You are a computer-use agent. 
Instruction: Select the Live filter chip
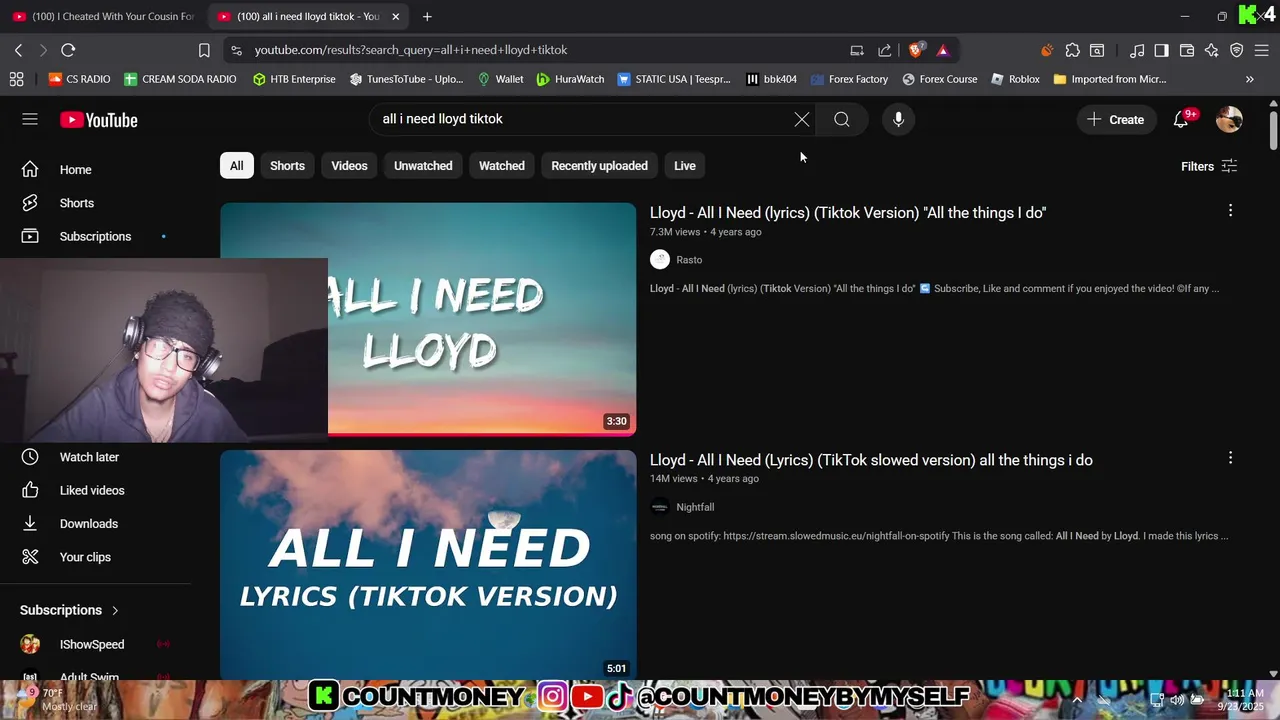(x=685, y=166)
